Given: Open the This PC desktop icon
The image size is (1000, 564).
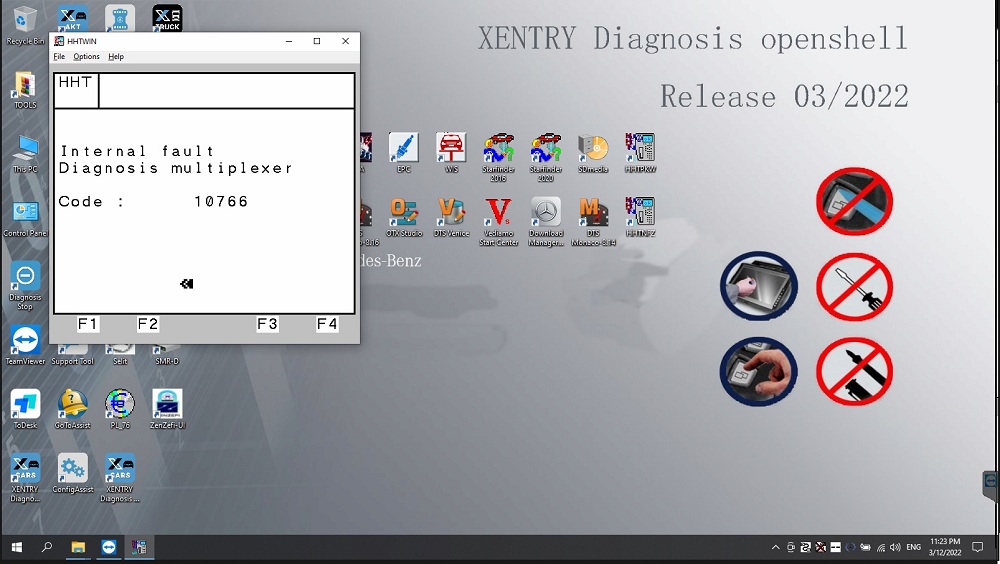Looking at the screenshot, I should point(25,154).
